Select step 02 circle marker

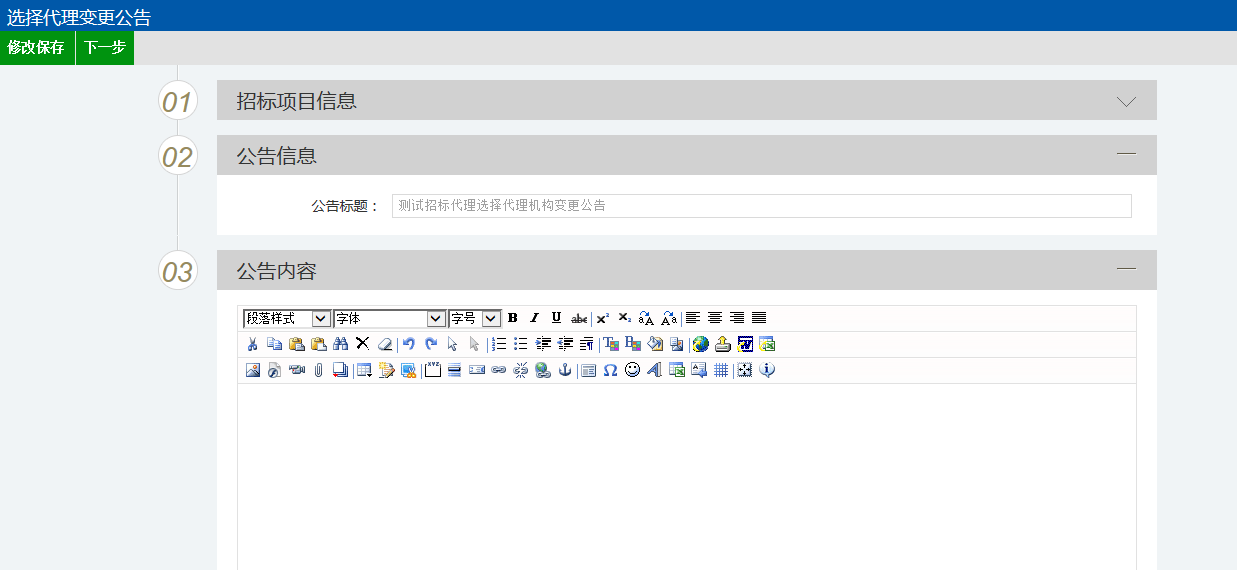[178, 157]
